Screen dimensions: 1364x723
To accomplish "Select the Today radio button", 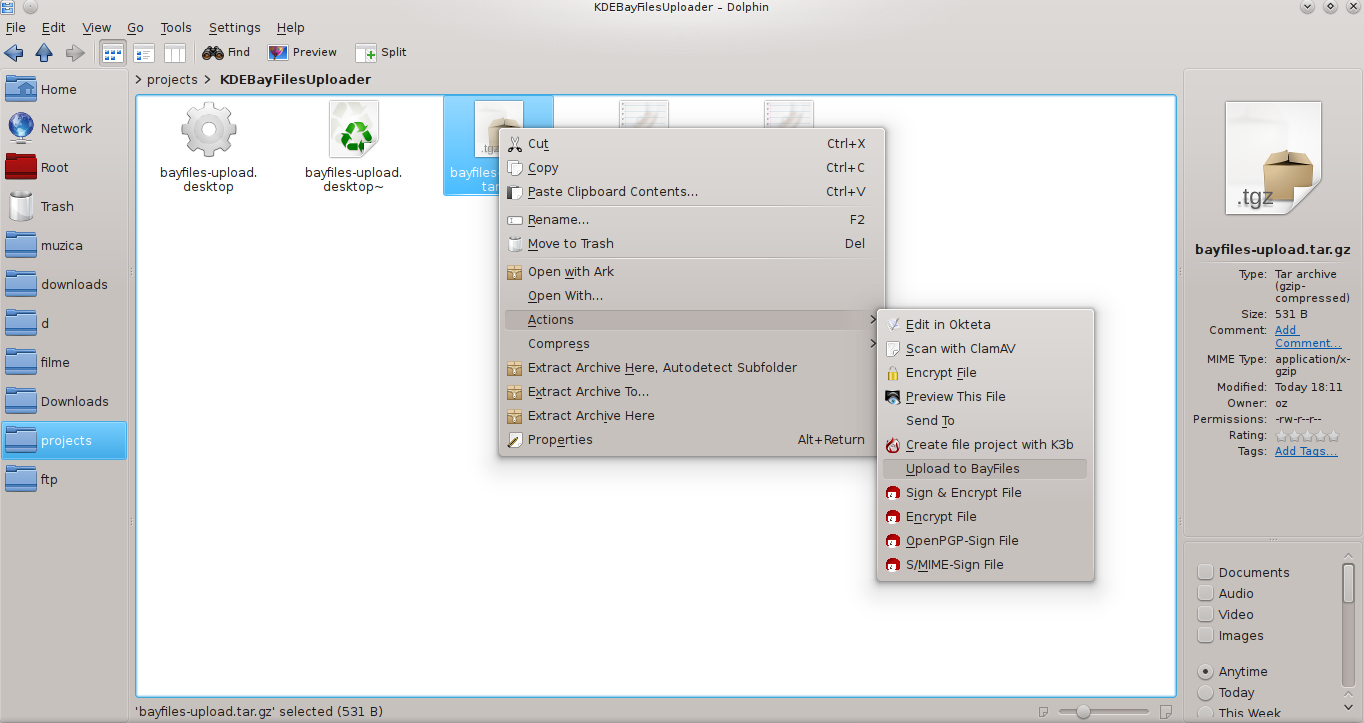I will click(1206, 692).
